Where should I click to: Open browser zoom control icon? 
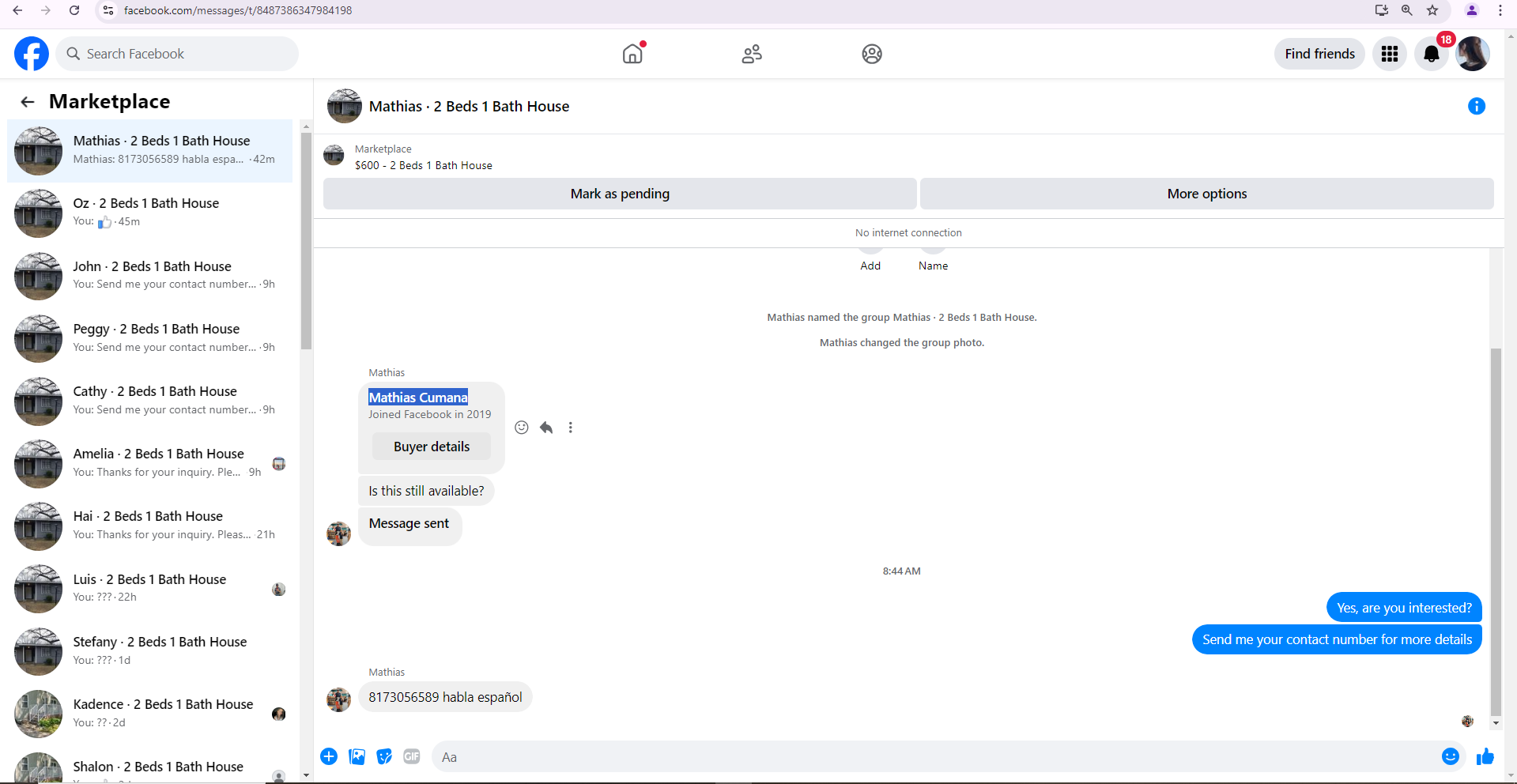[1407, 10]
